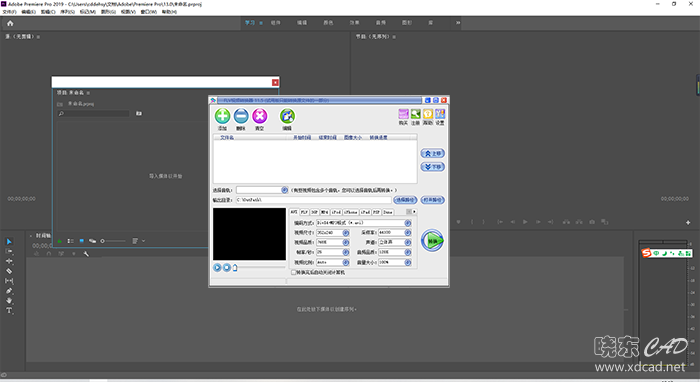Open the audio track selection dropdown
This screenshot has width=700, height=382.
(x=284, y=190)
